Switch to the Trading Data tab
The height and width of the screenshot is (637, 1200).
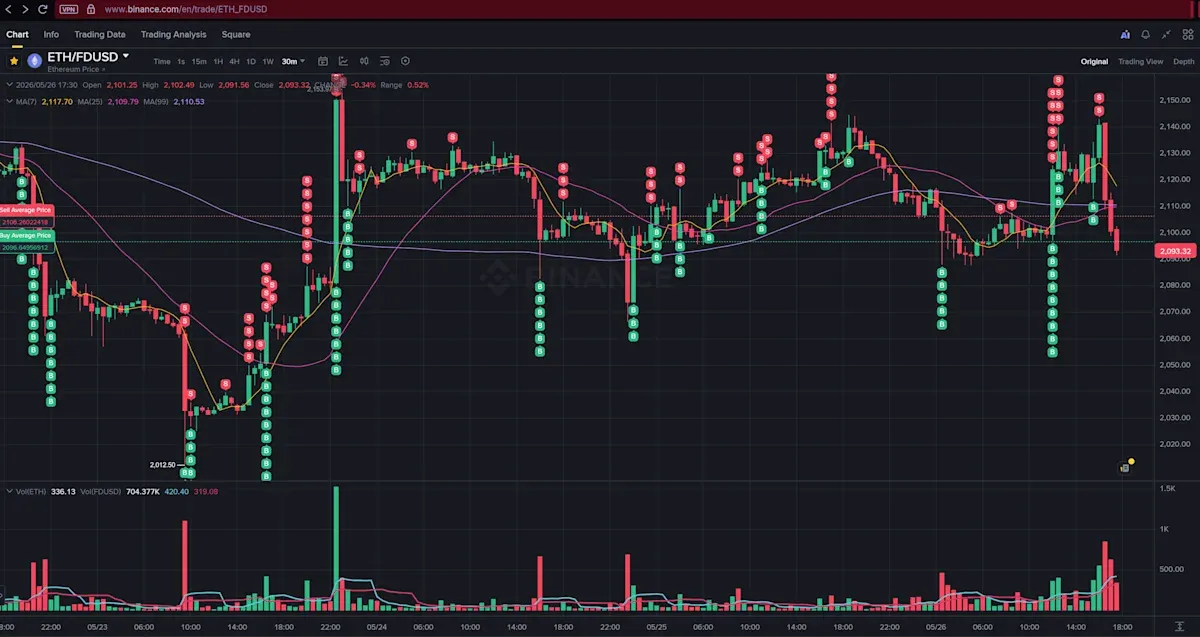pos(100,34)
